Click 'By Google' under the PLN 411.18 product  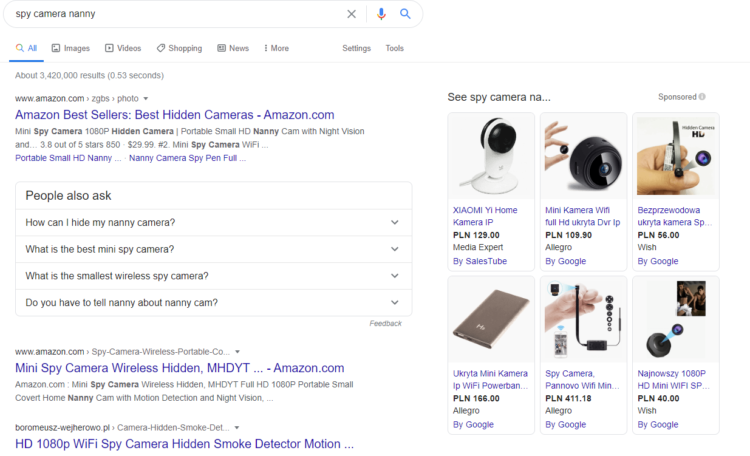pos(565,424)
